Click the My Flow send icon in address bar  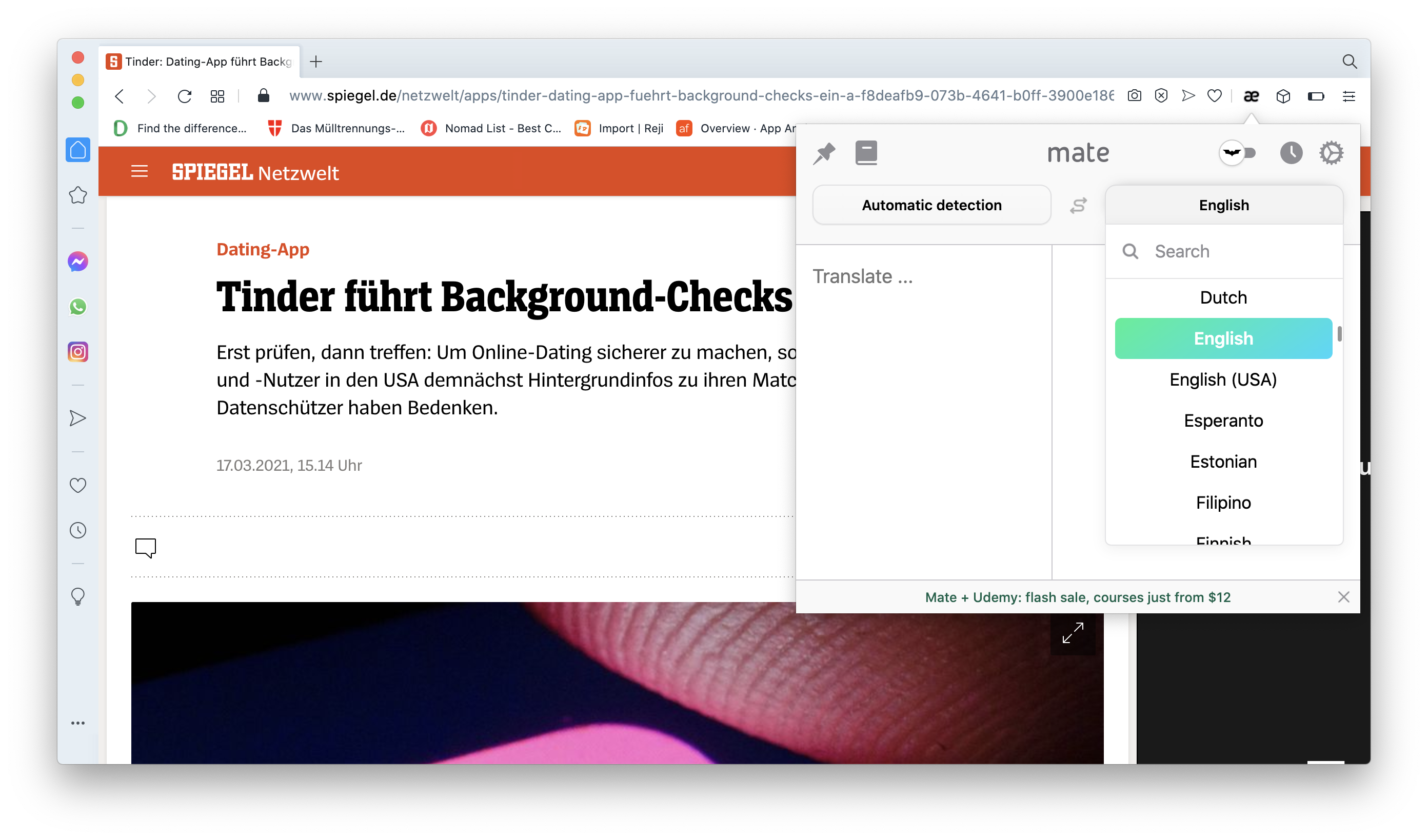pos(1188,96)
